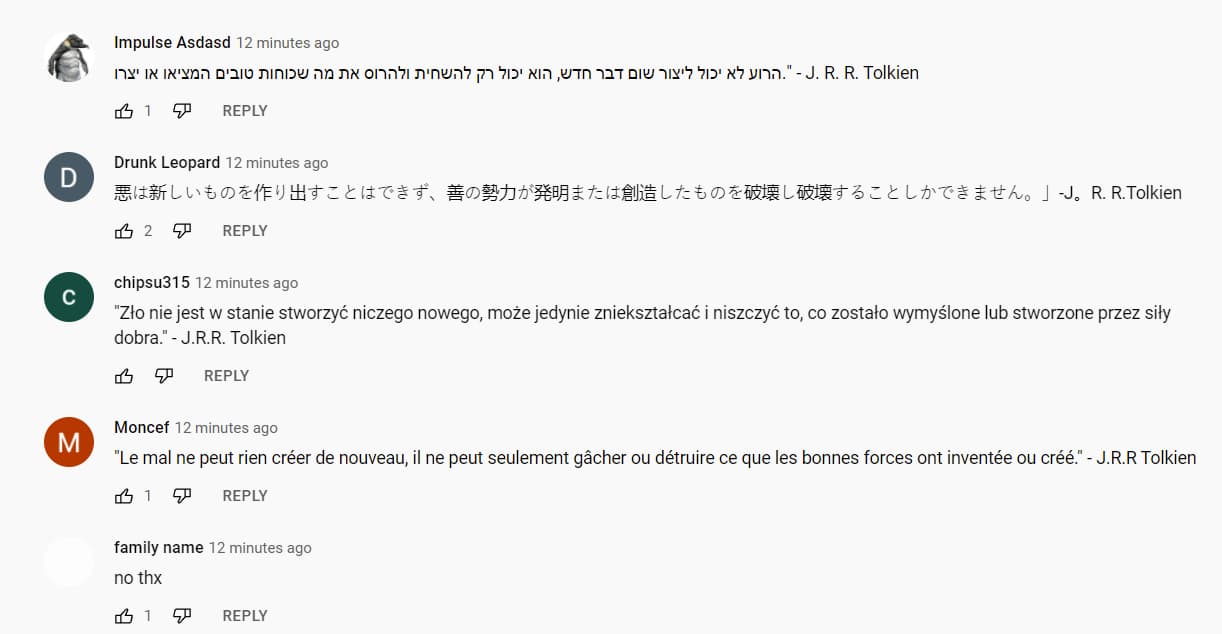This screenshot has height=634, width=1222.
Task: Reply to chipsu315's comment
Action: click(x=226, y=376)
